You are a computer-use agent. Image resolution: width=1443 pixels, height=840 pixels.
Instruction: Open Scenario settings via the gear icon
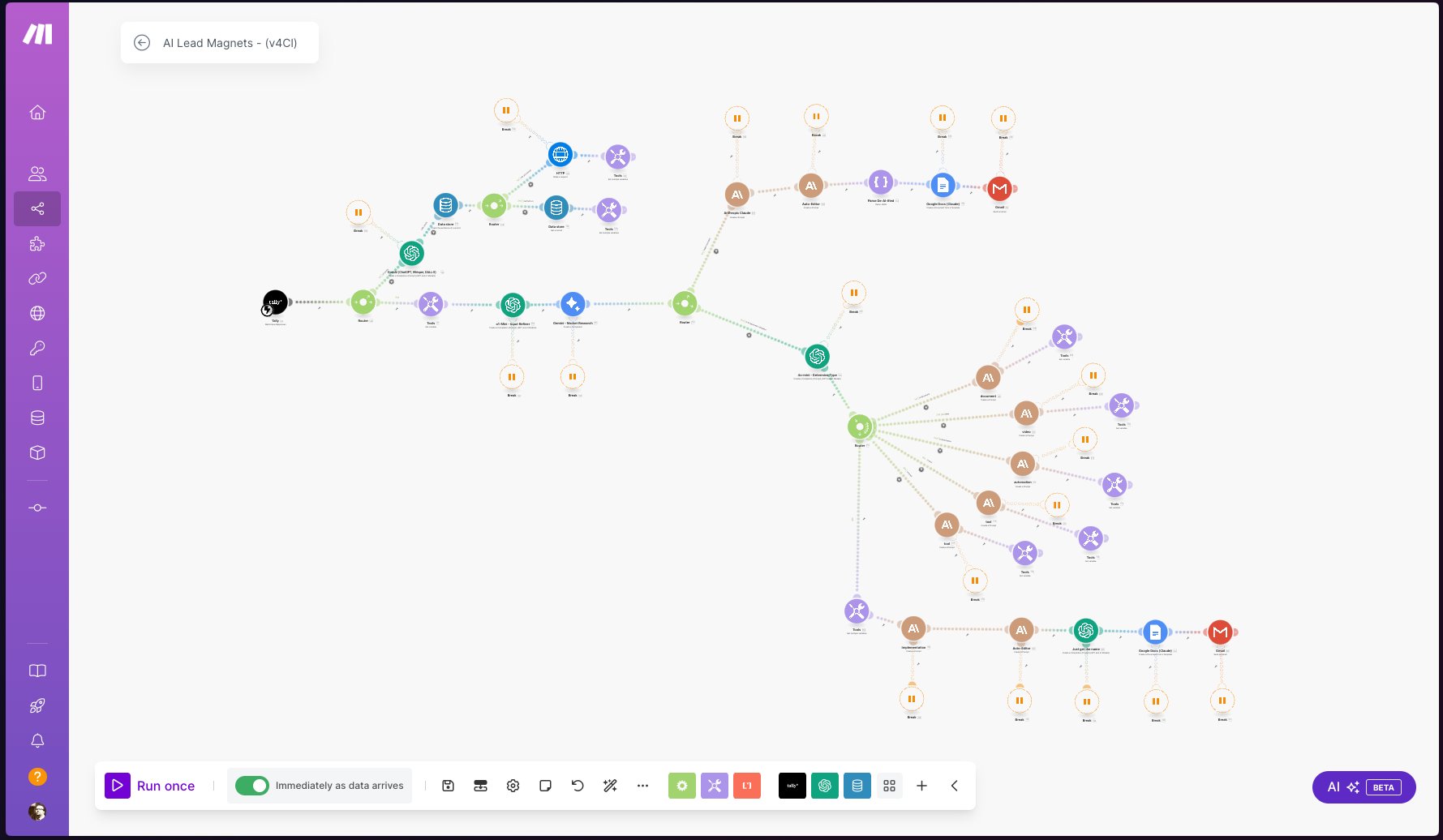(x=513, y=786)
